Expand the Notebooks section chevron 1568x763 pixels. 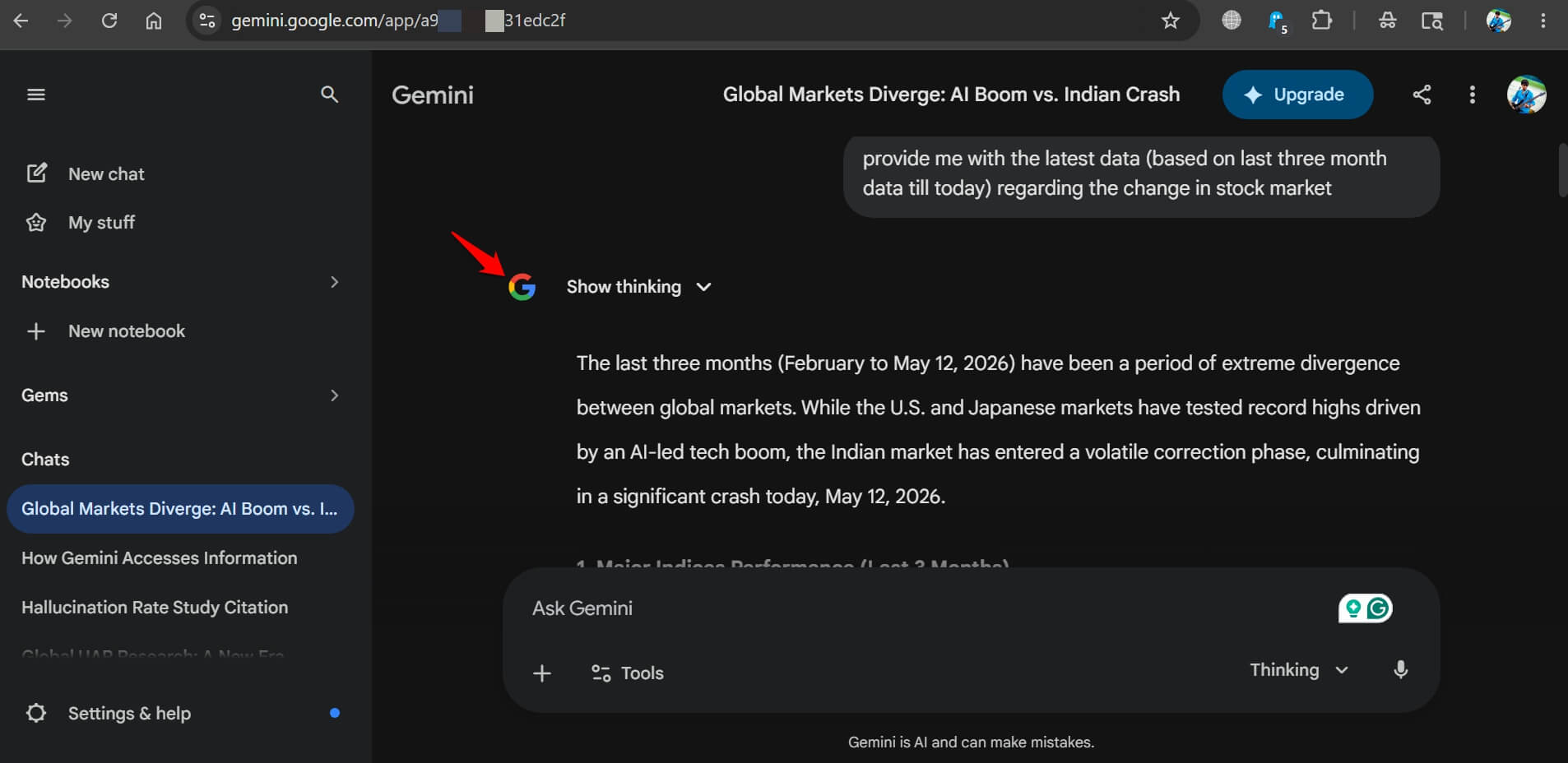[334, 282]
